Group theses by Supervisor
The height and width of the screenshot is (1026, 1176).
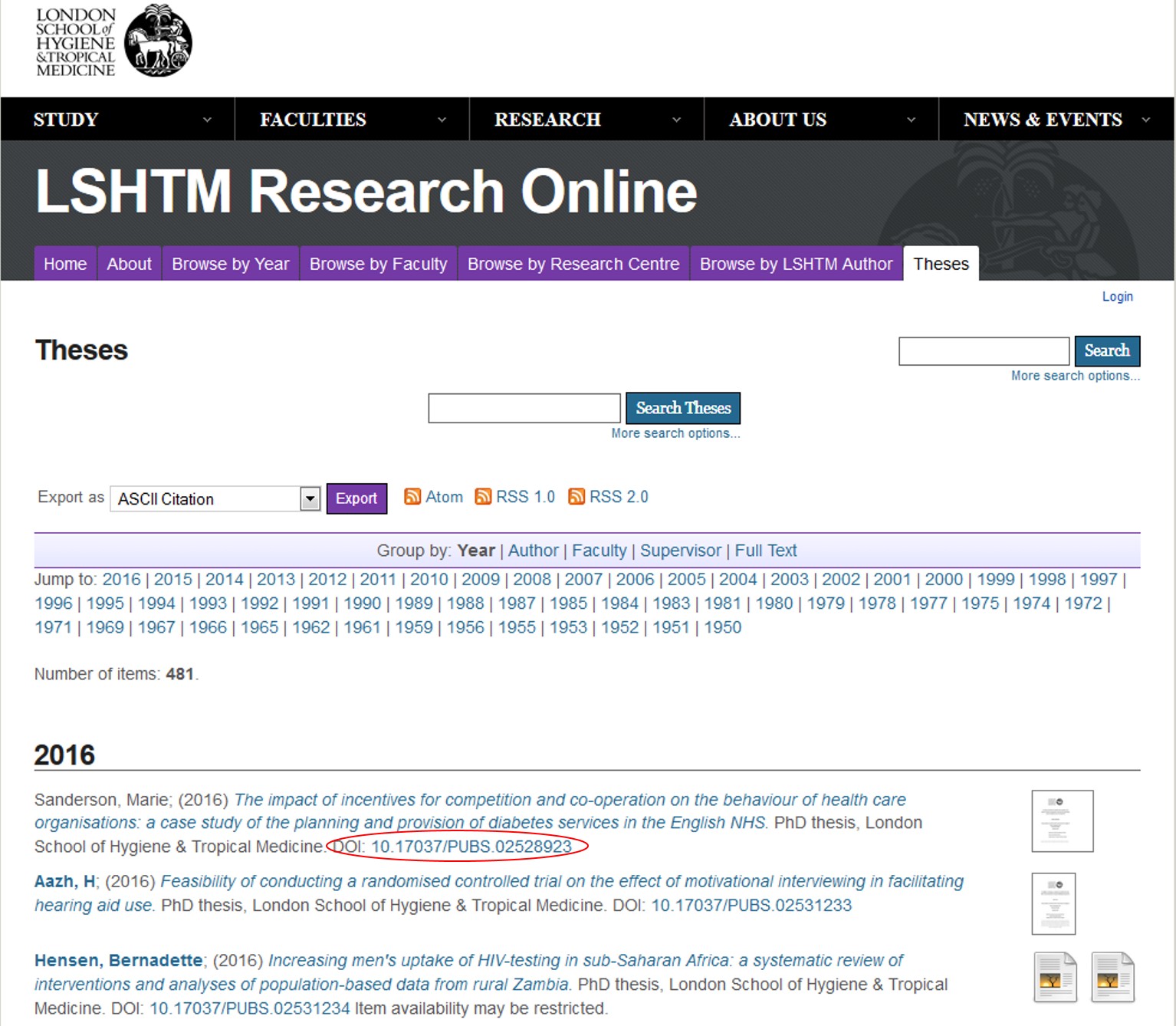click(680, 551)
